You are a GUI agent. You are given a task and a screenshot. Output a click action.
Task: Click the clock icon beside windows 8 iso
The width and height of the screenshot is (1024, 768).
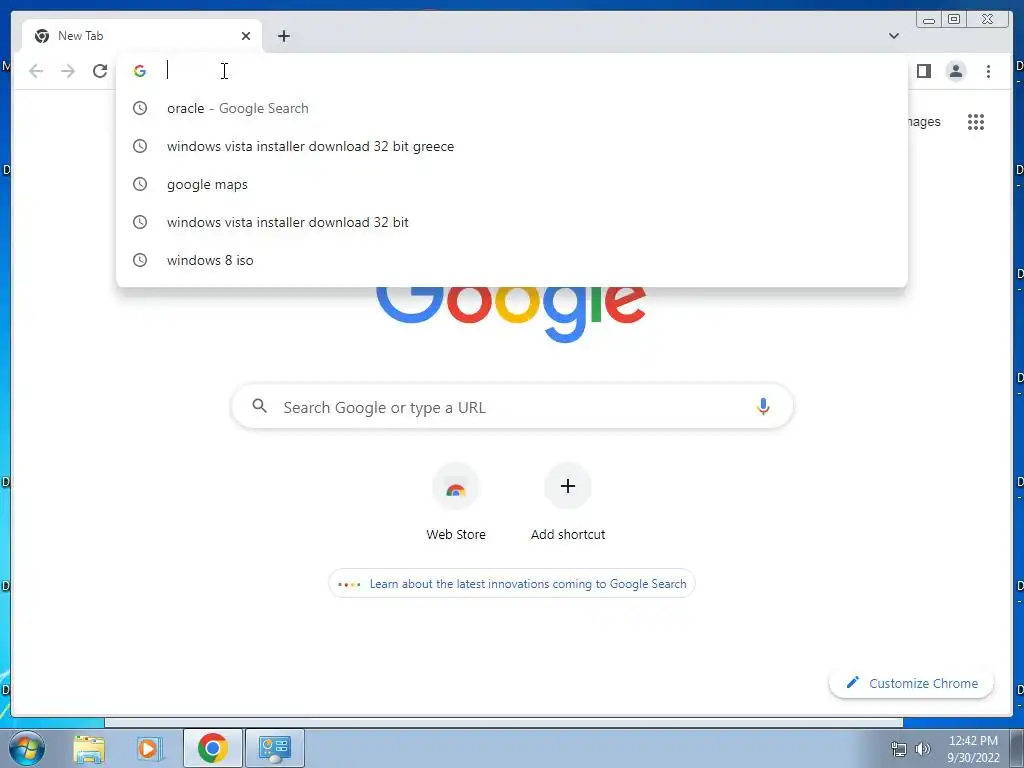click(x=140, y=260)
